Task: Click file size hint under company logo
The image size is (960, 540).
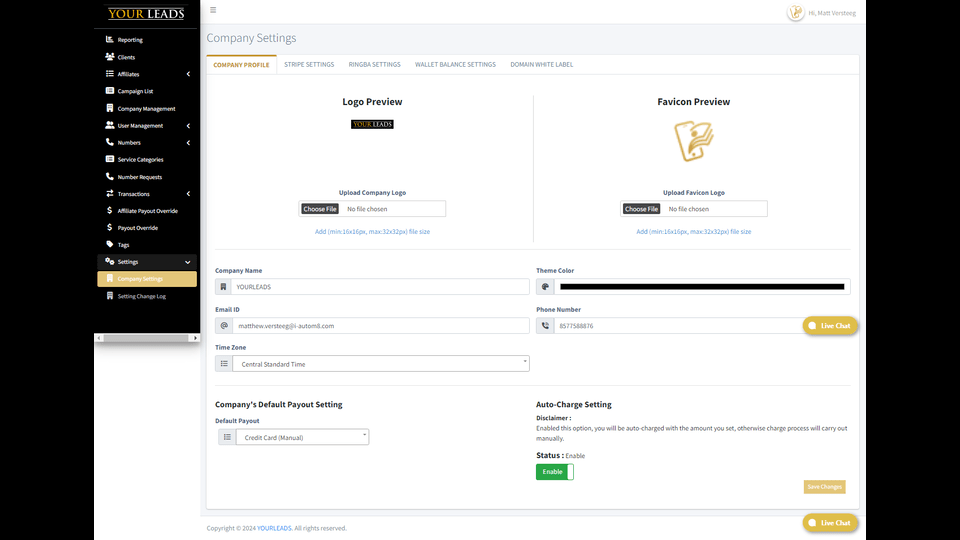Action: coord(372,231)
